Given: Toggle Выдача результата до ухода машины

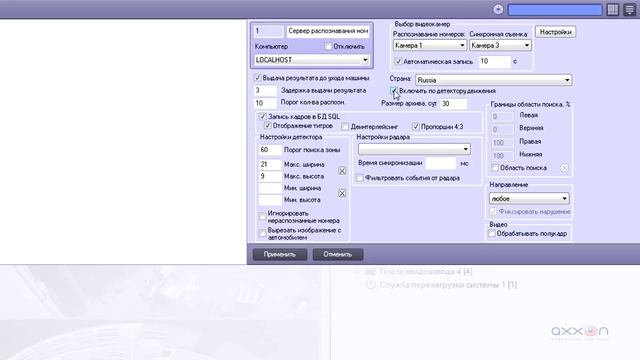Looking at the screenshot, I should pyautogui.click(x=258, y=78).
